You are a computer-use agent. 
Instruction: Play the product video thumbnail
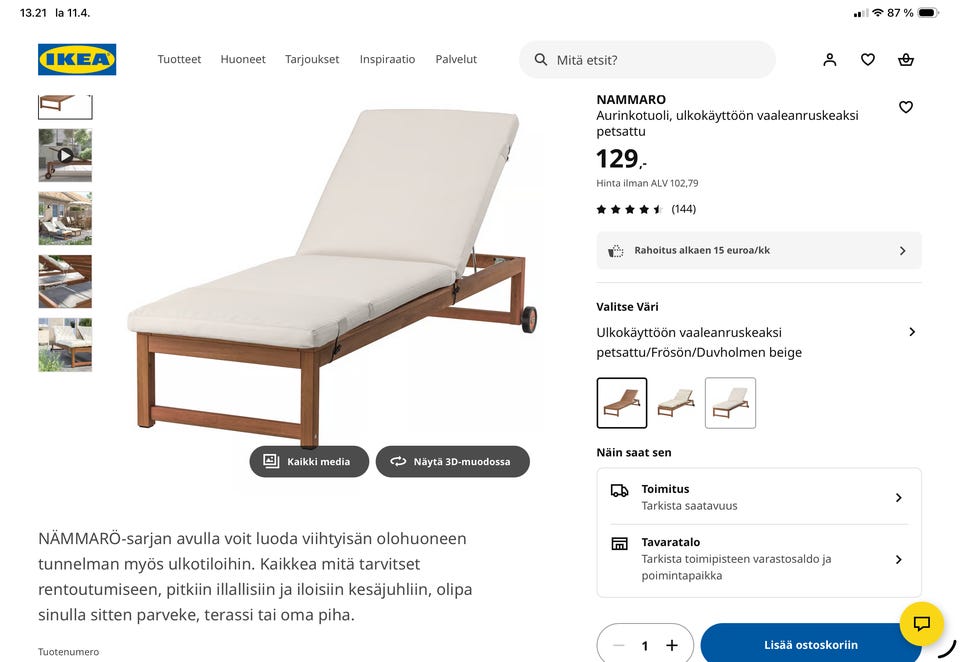(x=65, y=156)
